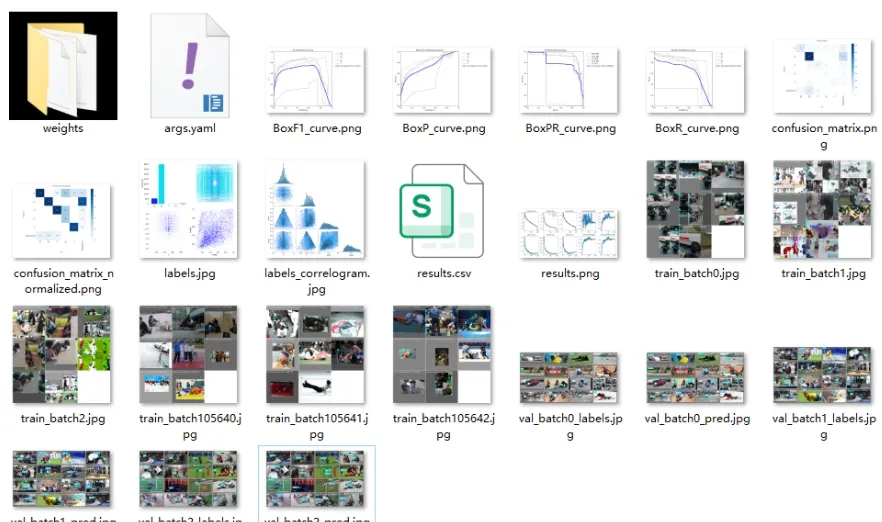This screenshot has width=882, height=522.
Task: Select the labels_correlogram.jpg thumbnail
Action: [x=316, y=209]
